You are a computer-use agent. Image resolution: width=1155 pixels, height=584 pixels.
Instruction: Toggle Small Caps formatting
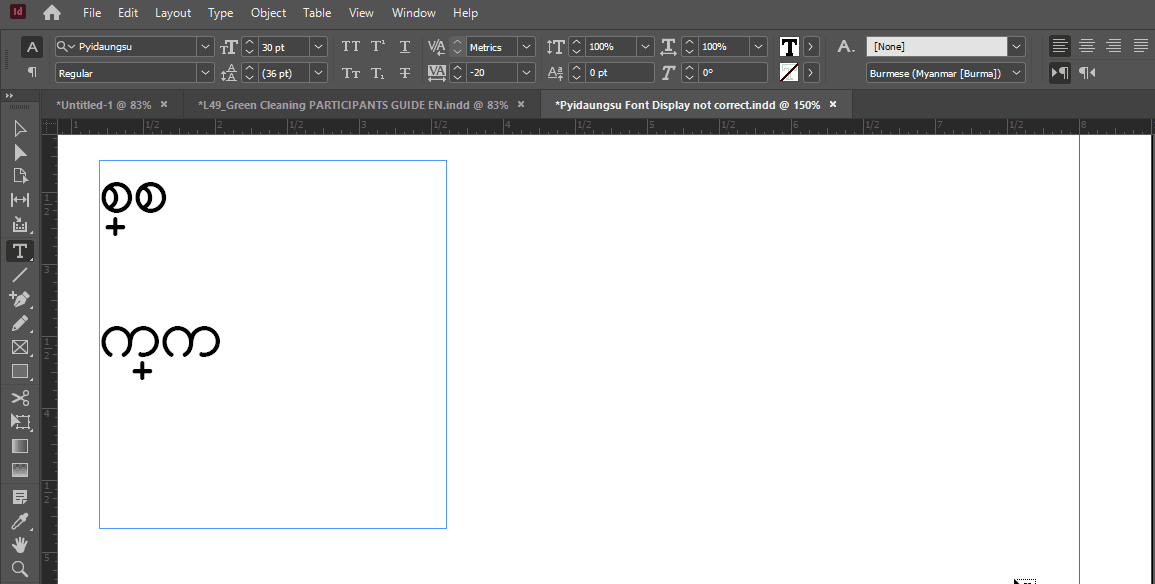(x=351, y=73)
